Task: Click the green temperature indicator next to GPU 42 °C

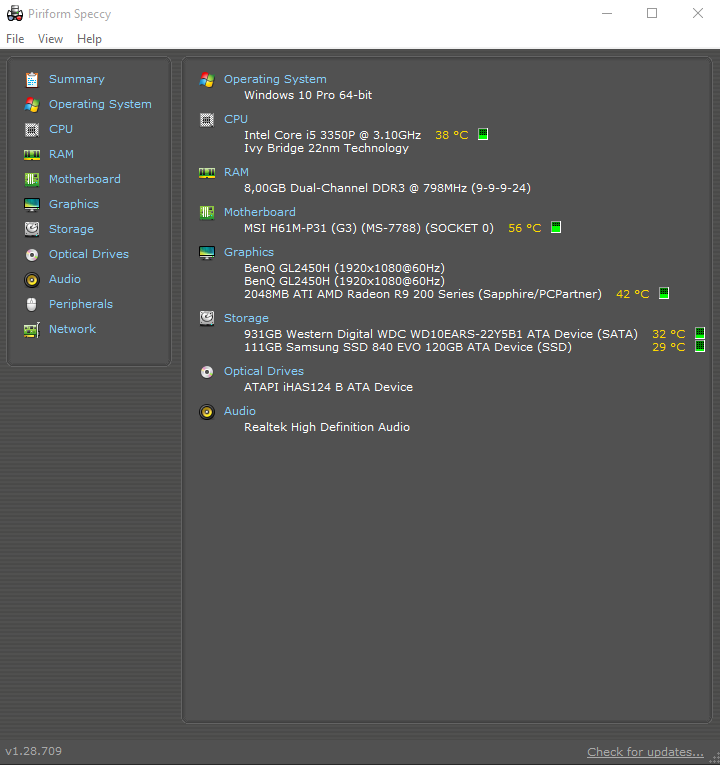Action: click(664, 293)
